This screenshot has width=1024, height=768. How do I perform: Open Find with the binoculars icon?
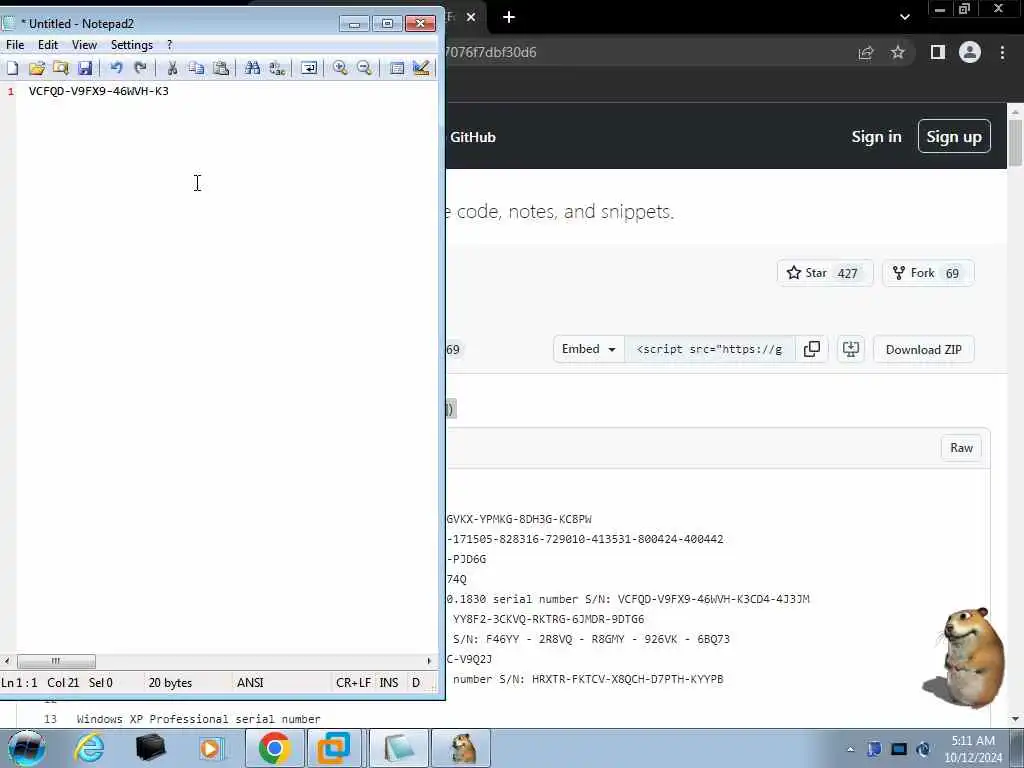point(252,68)
